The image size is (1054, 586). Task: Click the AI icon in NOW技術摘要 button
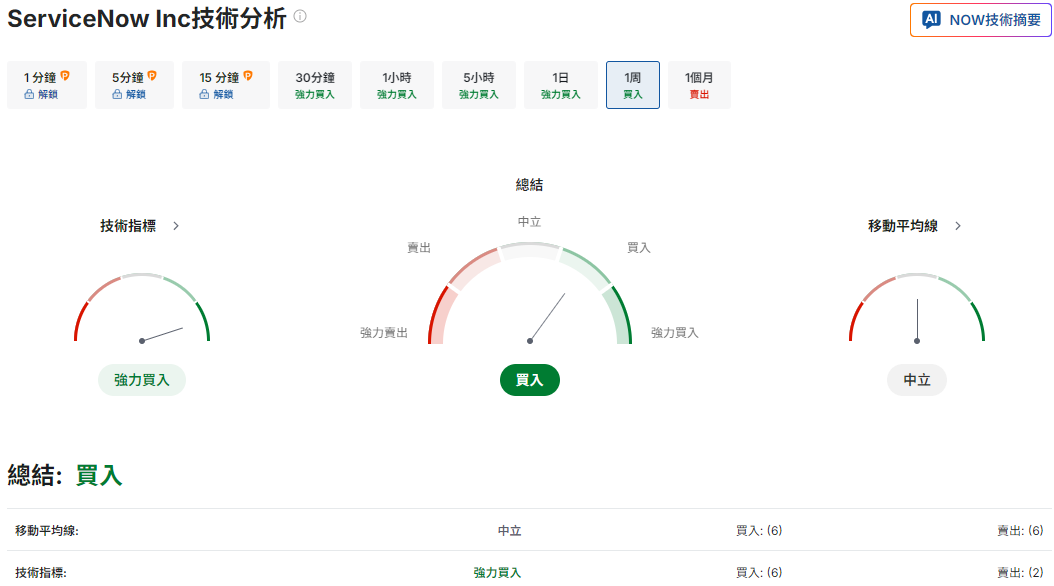pyautogui.click(x=931, y=19)
